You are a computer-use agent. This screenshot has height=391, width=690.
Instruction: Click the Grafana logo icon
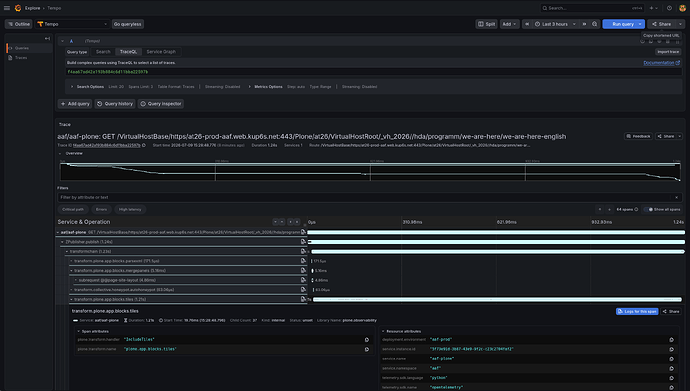coord(18,8)
